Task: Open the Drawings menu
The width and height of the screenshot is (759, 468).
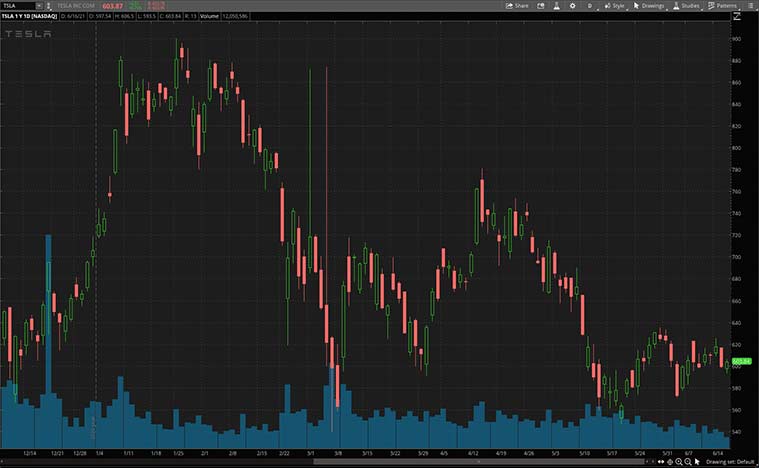Action: (650, 6)
